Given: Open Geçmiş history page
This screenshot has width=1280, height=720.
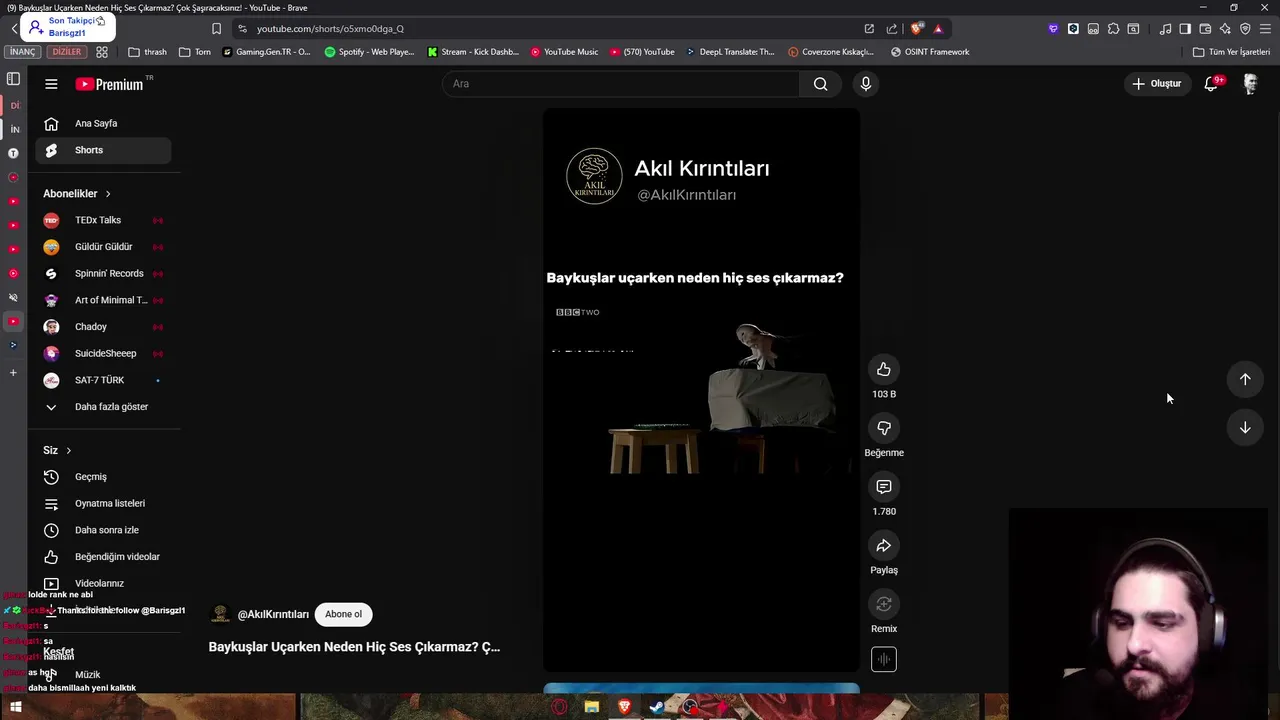Looking at the screenshot, I should coord(103,477).
